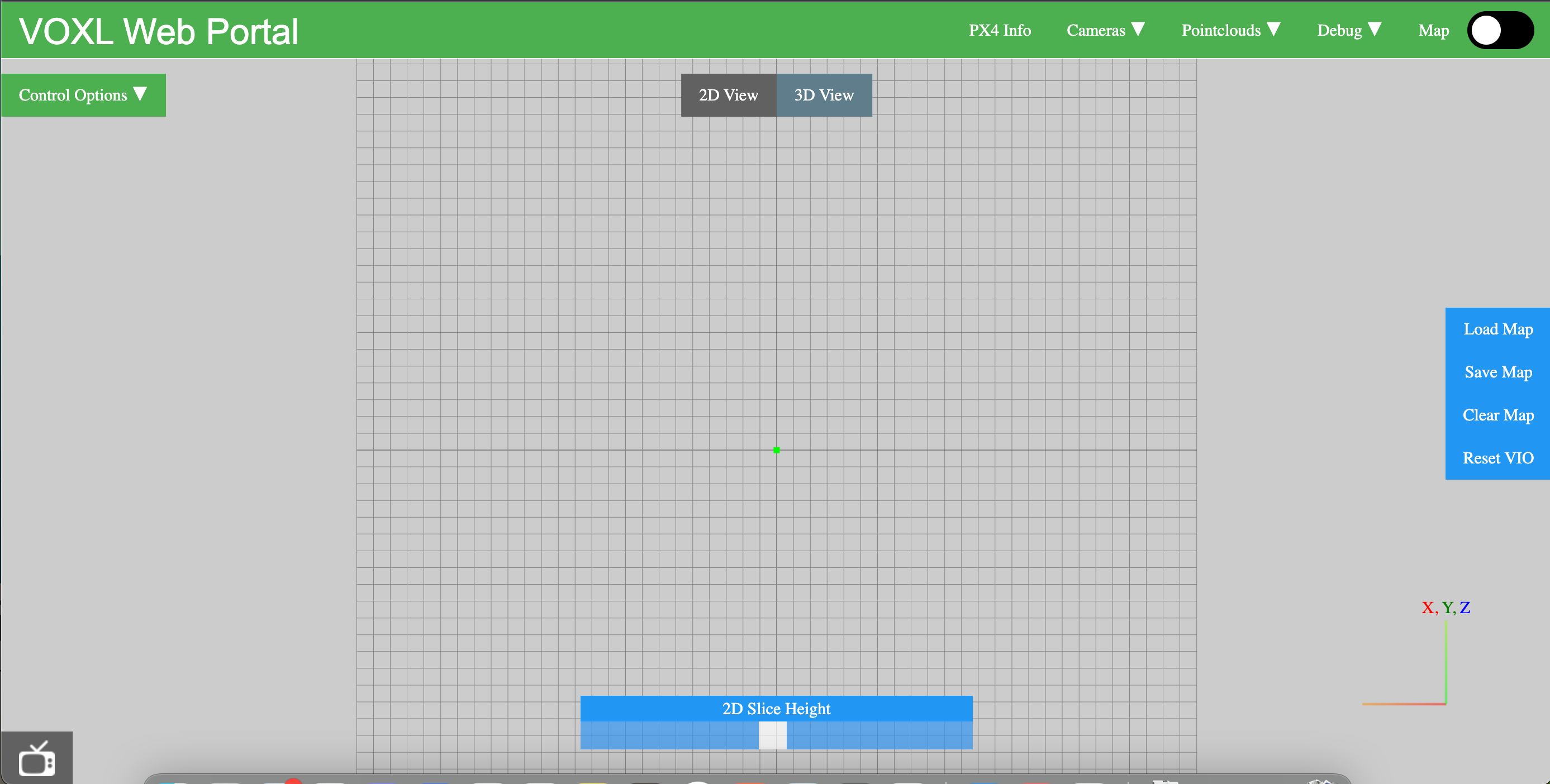Click the Reset VIO button
The image size is (1550, 784).
pos(1497,458)
